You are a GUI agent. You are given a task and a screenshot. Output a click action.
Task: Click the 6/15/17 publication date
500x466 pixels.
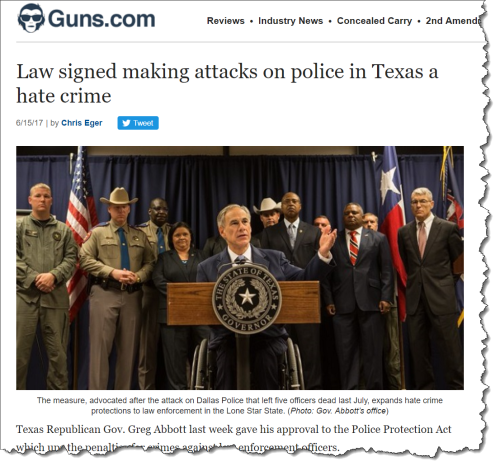[29, 123]
